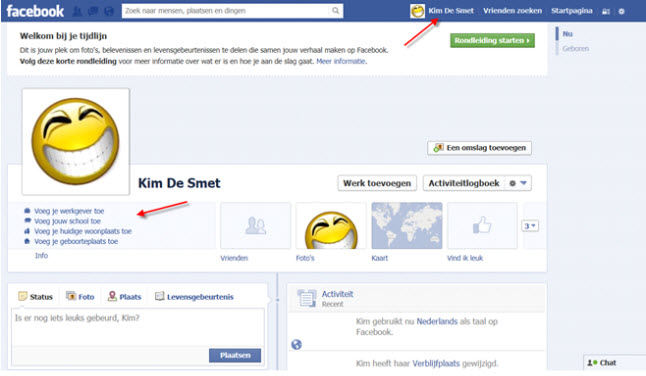Expand the sections dropdown showing 3
646x376 pixels.
click(530, 226)
